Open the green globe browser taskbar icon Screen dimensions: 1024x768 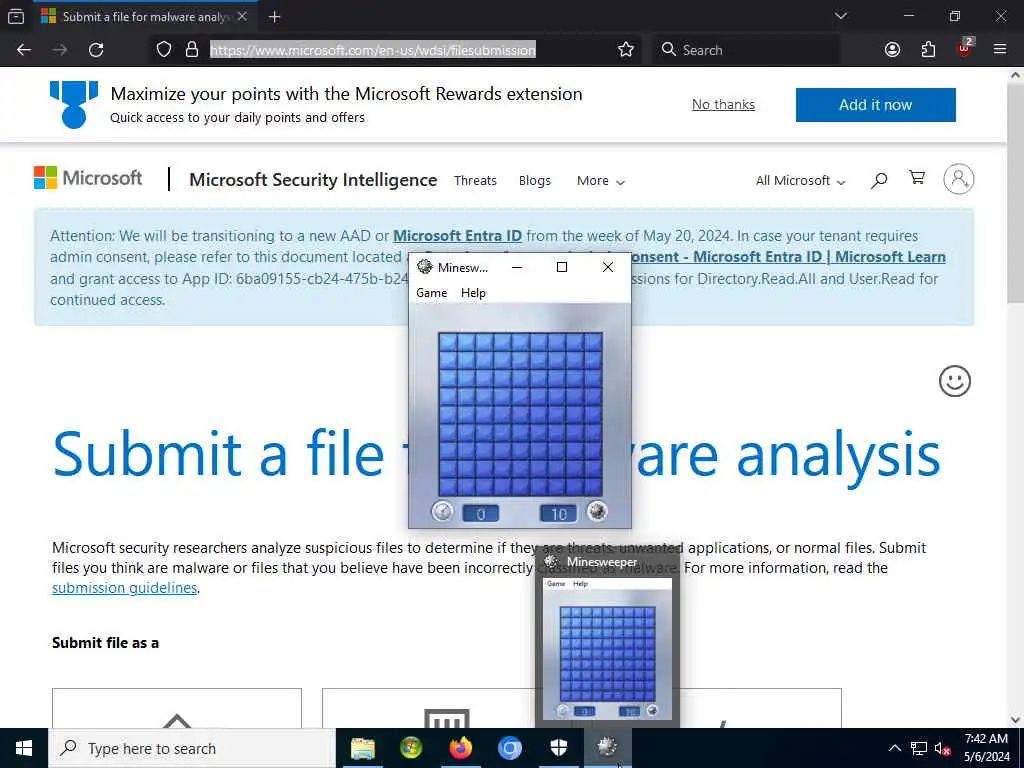411,748
